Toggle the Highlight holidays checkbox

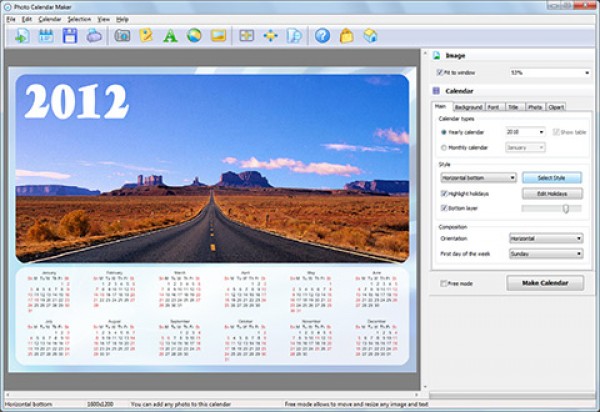tap(444, 194)
